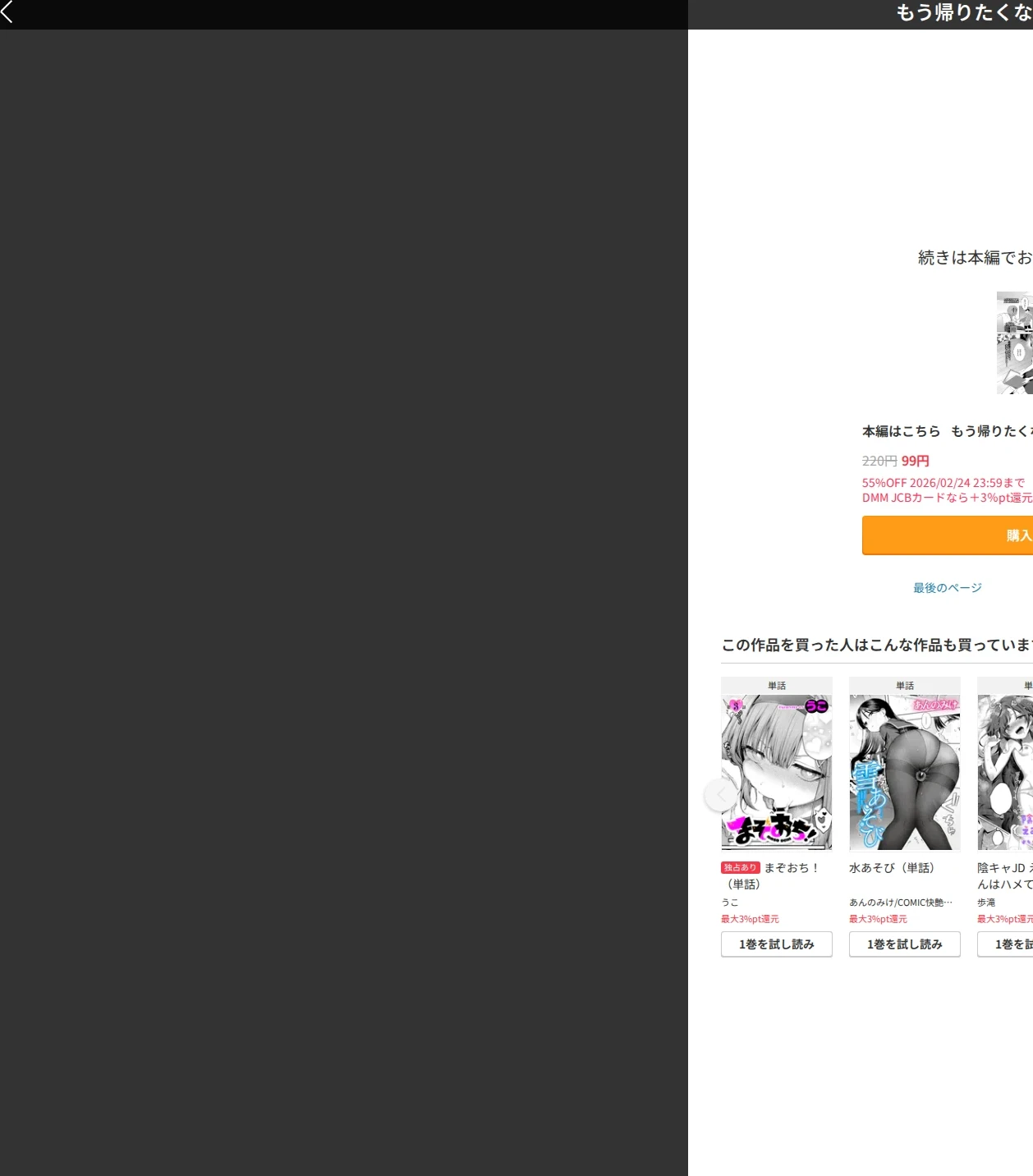The width and height of the screenshot is (1033, 1176).
Task: Click the back arrow in the top bar
Action: (7, 11)
